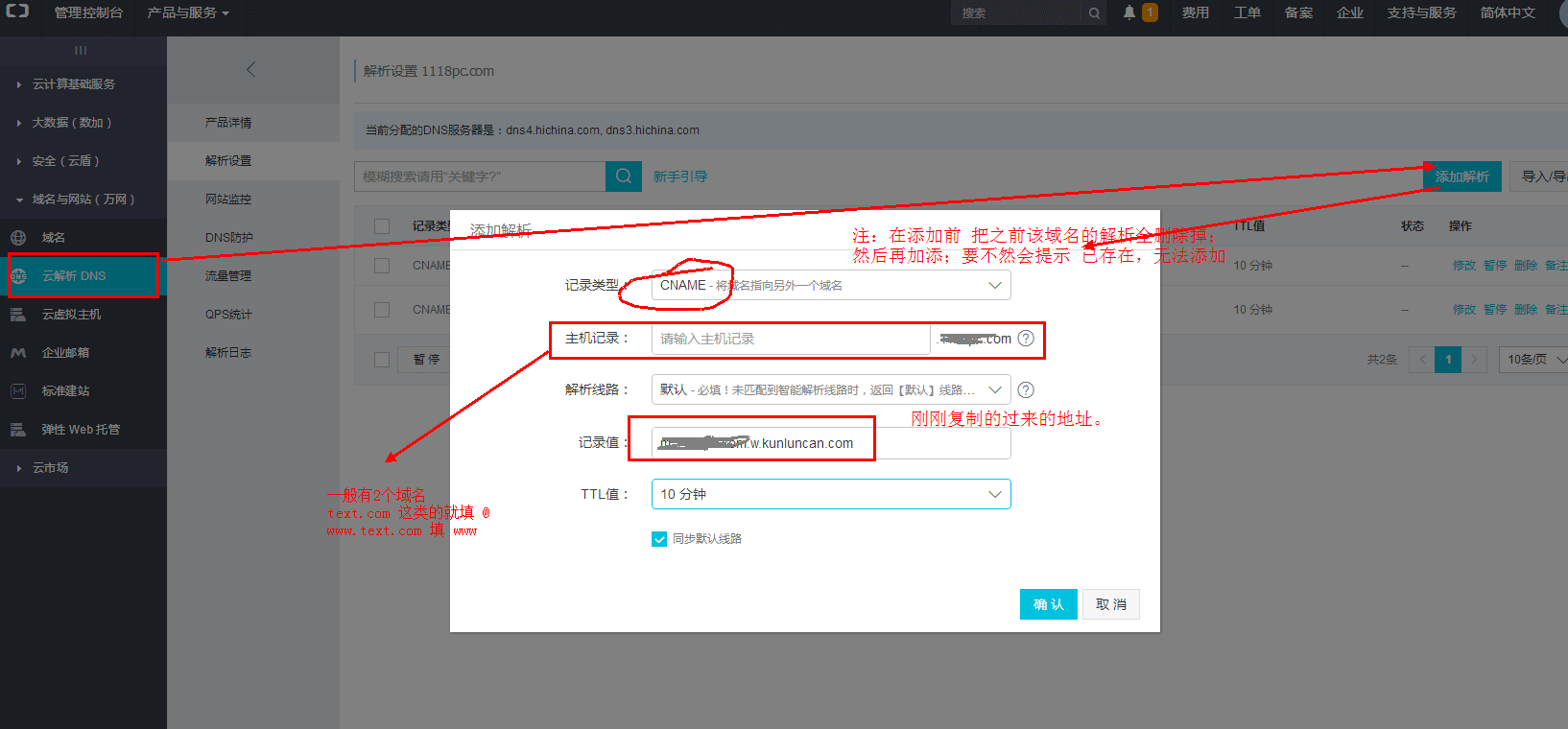Image resolution: width=1568 pixels, height=729 pixels.
Task: Toggle the select-all checkbox in table header
Action: pos(382,226)
